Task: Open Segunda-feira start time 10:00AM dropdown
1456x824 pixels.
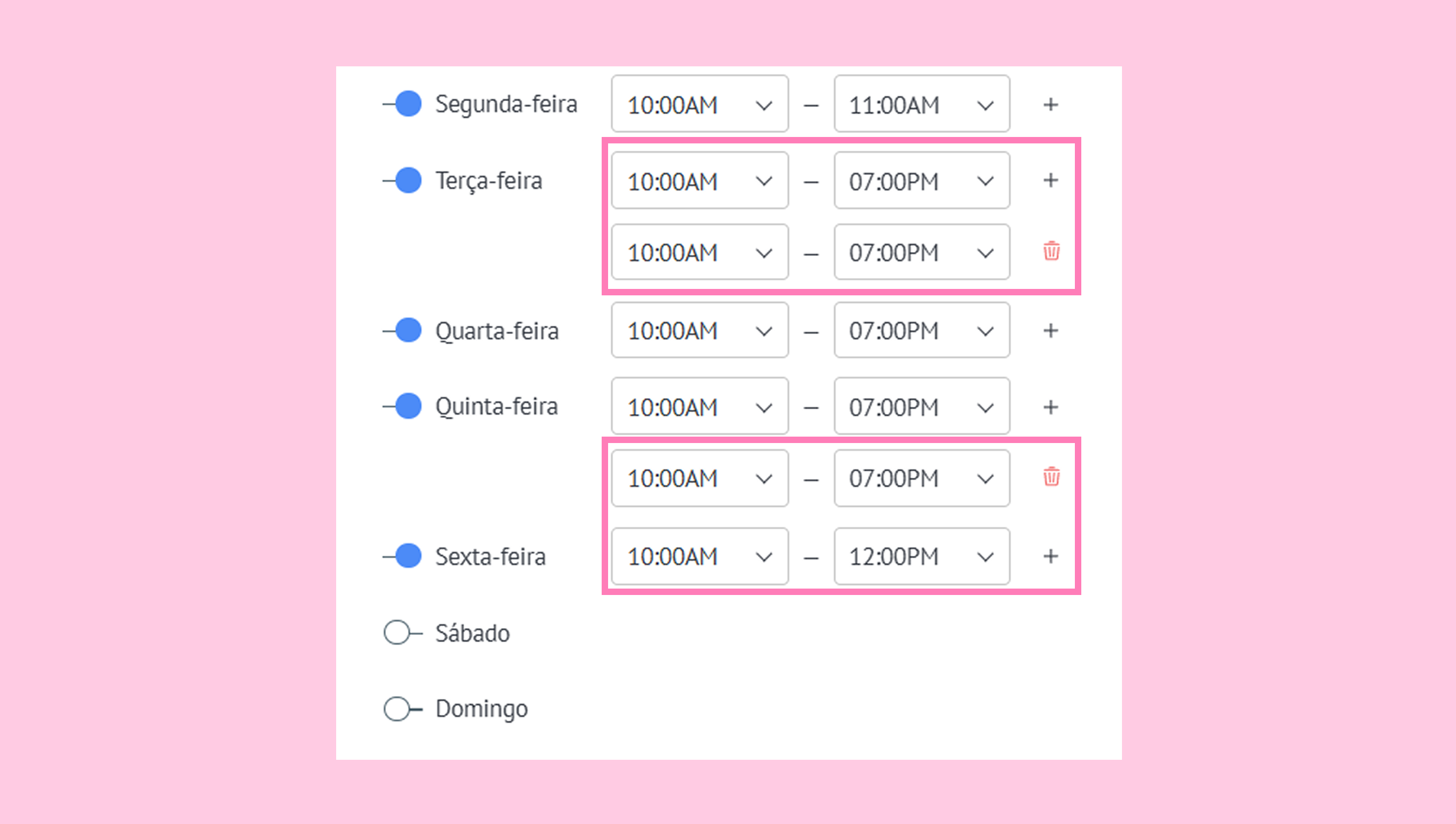Action: [699, 105]
